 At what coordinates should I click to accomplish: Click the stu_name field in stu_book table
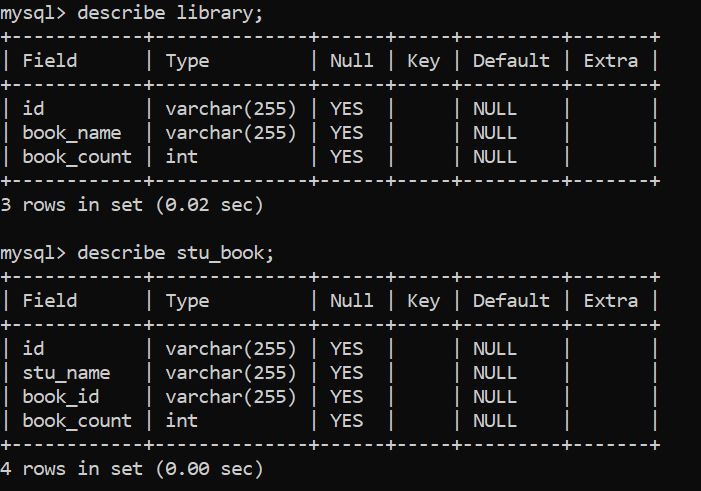[67, 373]
